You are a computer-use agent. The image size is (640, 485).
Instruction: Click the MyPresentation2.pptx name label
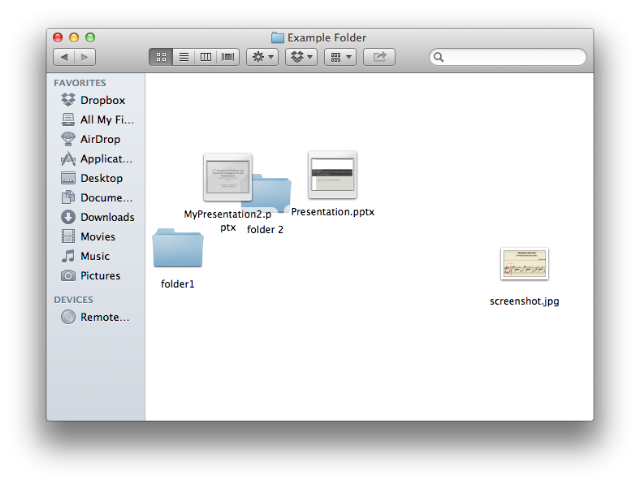228,221
